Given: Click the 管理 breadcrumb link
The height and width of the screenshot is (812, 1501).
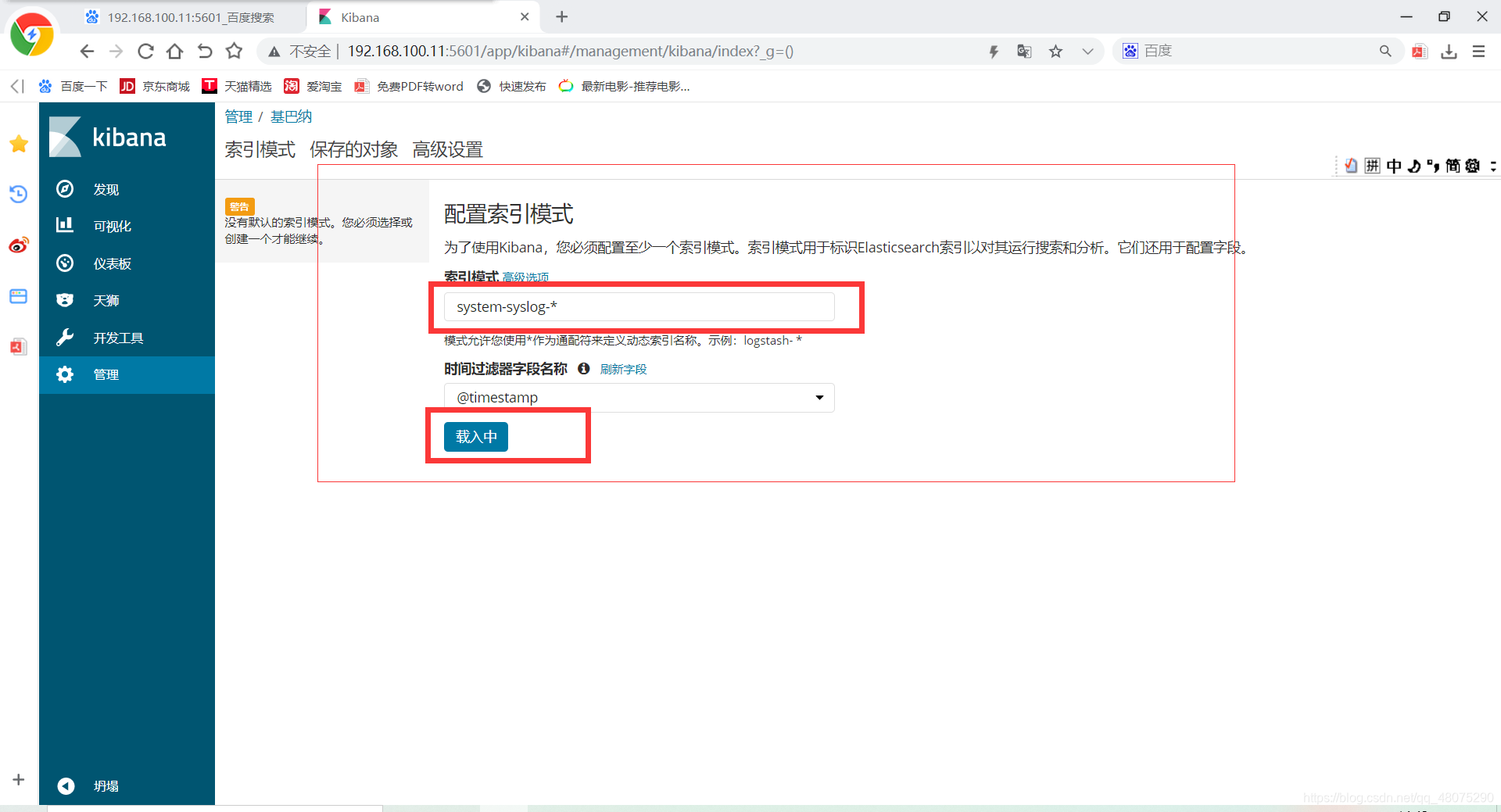Looking at the screenshot, I should coord(238,116).
